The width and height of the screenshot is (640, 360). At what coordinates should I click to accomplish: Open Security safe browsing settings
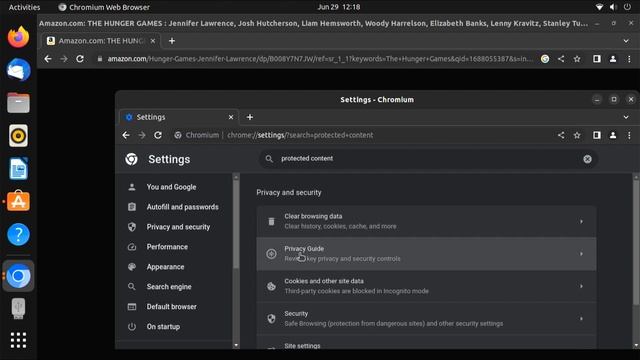point(426,319)
